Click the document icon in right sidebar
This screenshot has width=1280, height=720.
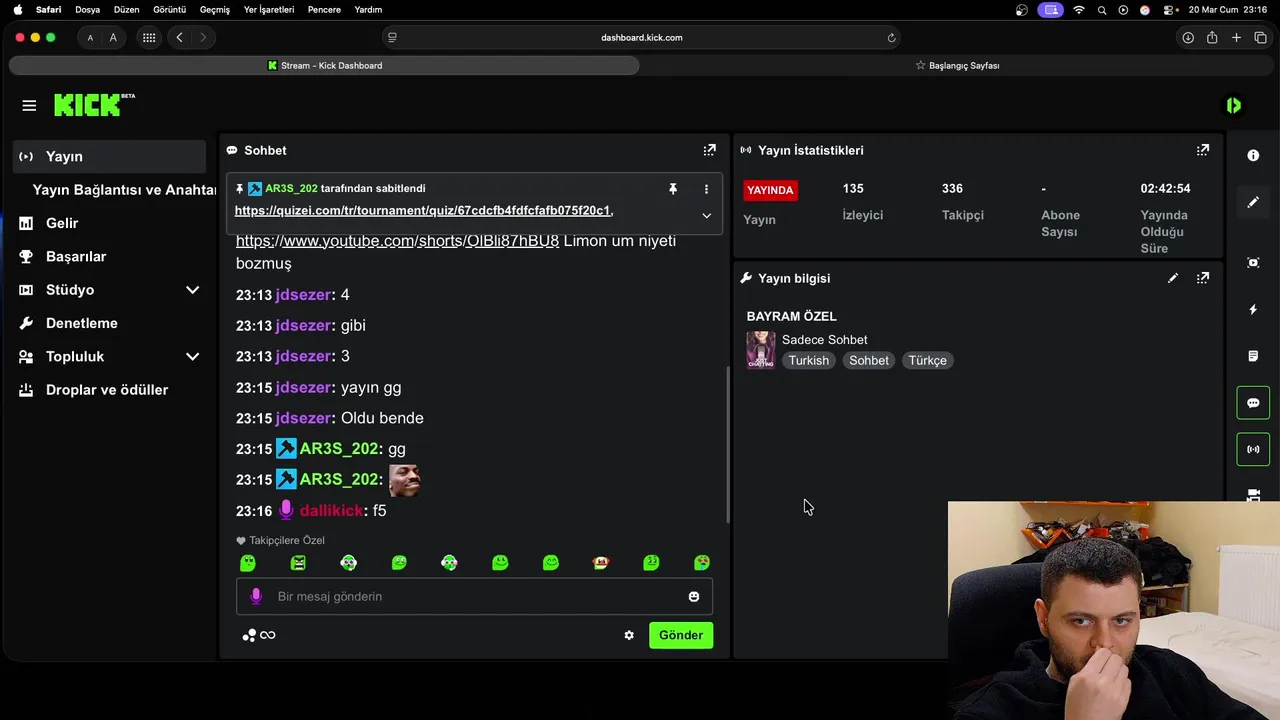pos(1253,356)
